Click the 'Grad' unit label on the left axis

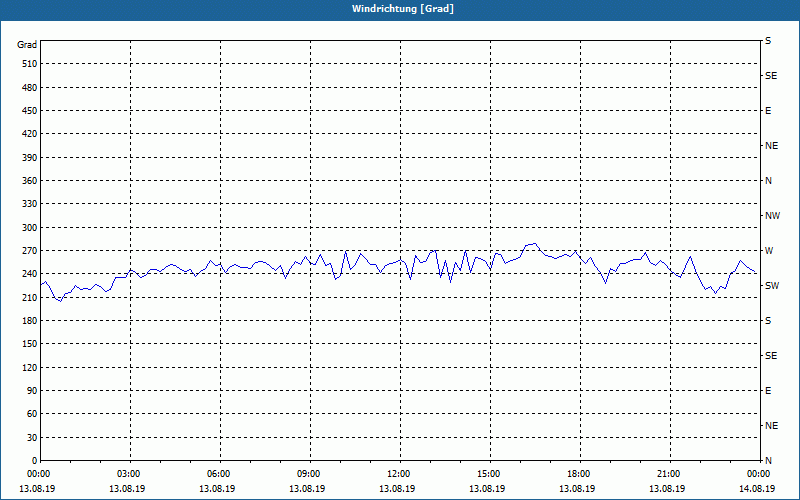point(27,45)
